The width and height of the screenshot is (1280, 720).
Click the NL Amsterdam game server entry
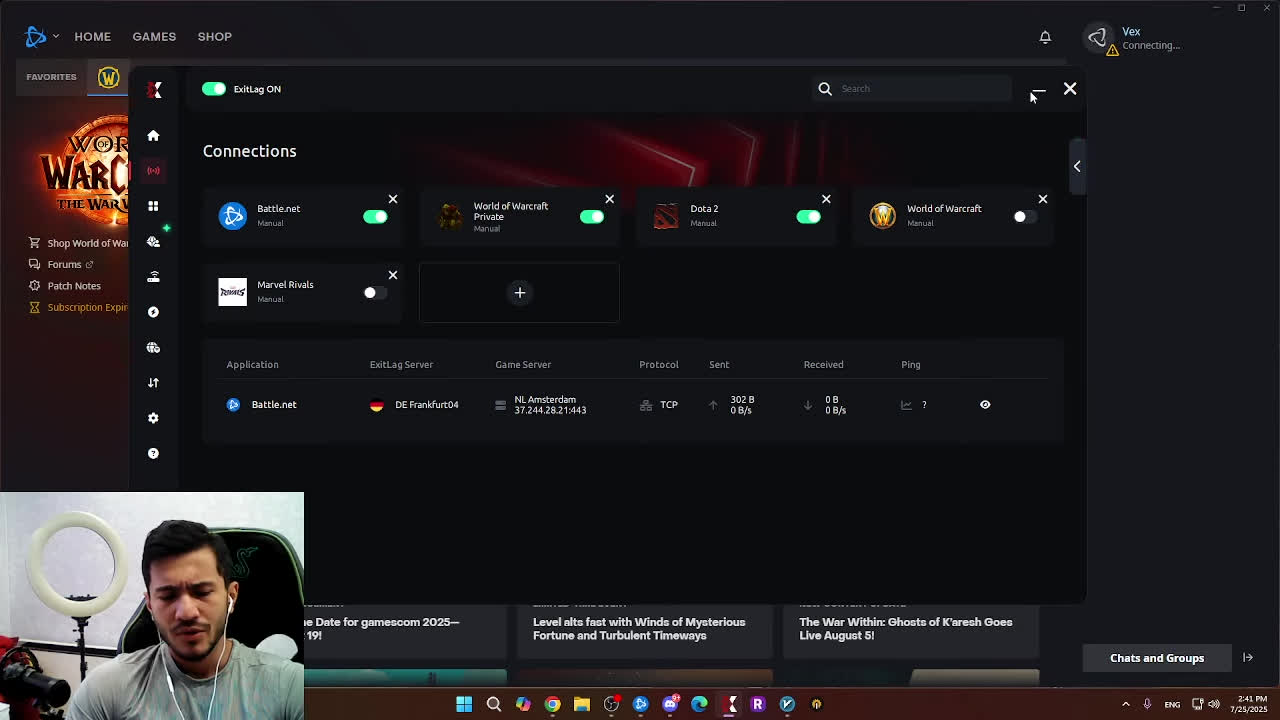pos(541,405)
